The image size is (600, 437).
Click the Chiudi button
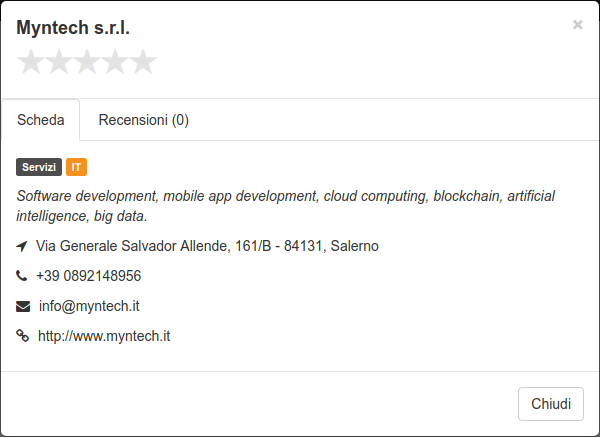tap(551, 404)
